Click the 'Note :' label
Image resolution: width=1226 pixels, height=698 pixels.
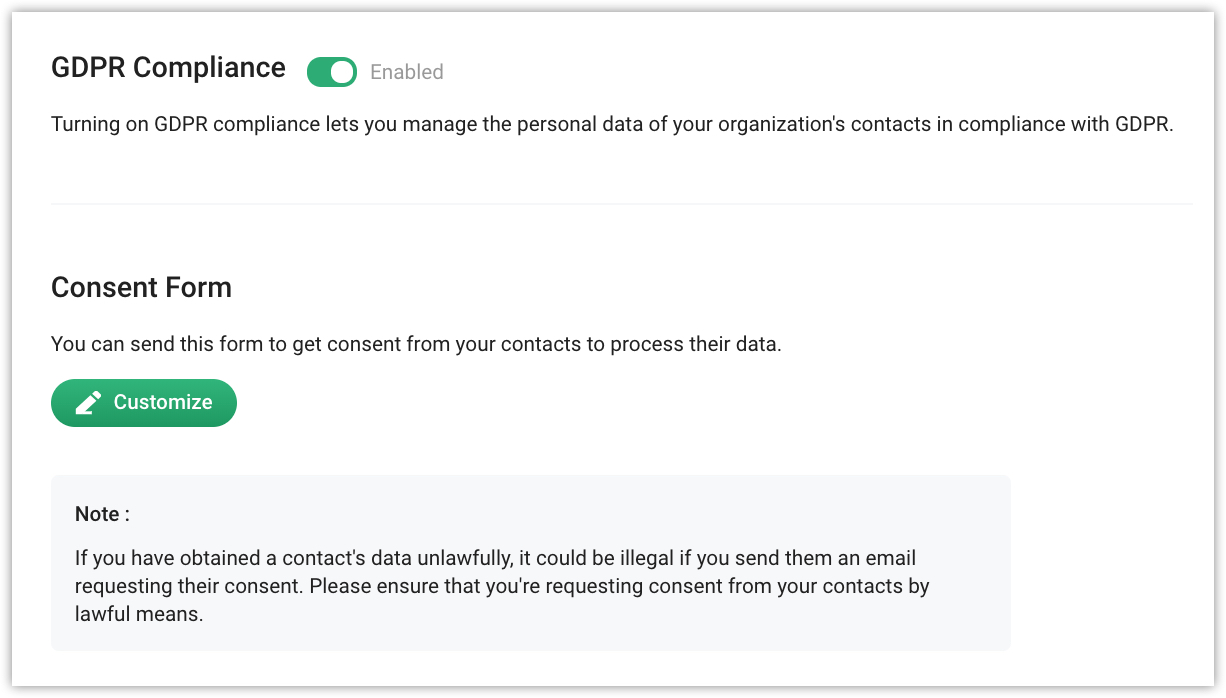102,514
